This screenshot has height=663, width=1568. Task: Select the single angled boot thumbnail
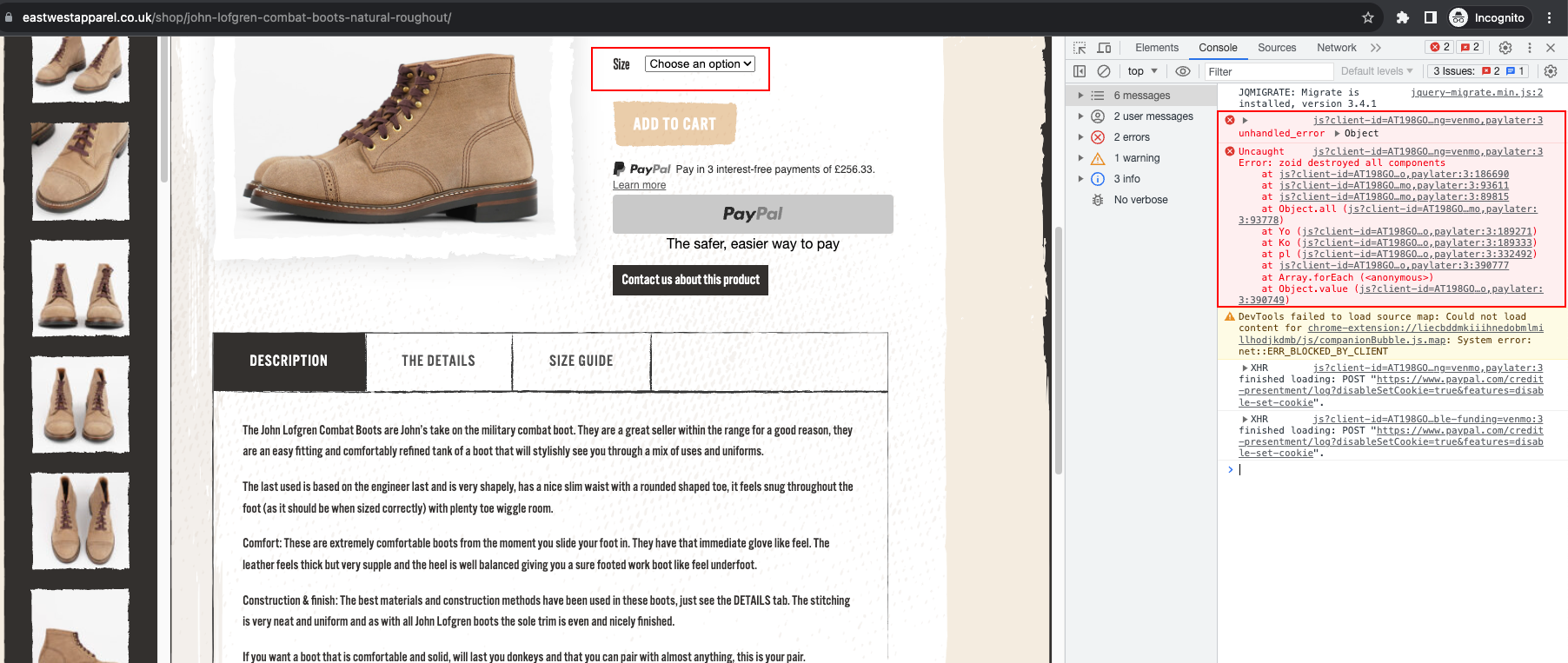(x=80, y=170)
